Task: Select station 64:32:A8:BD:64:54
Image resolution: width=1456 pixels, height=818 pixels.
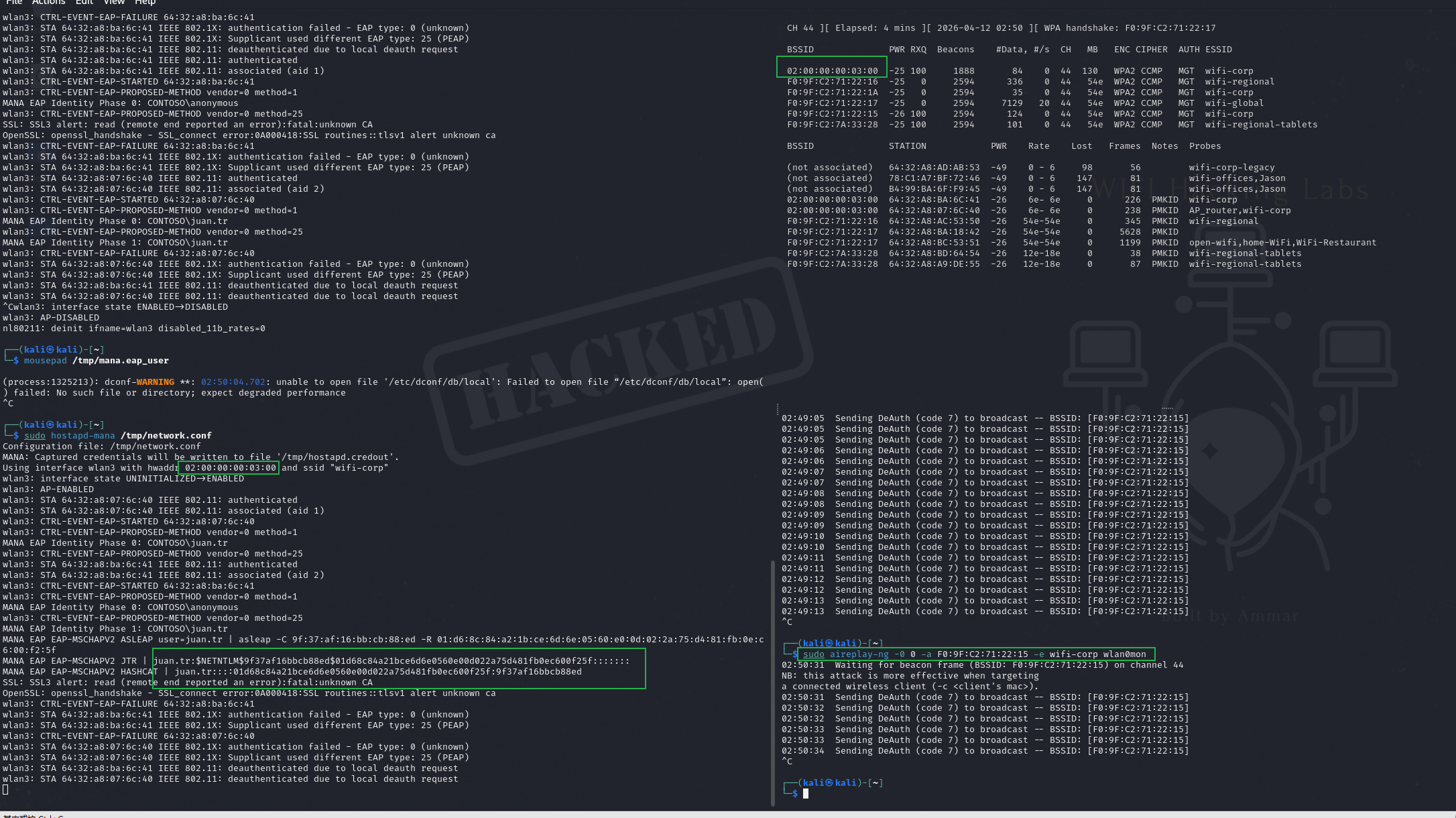Action: (x=934, y=253)
